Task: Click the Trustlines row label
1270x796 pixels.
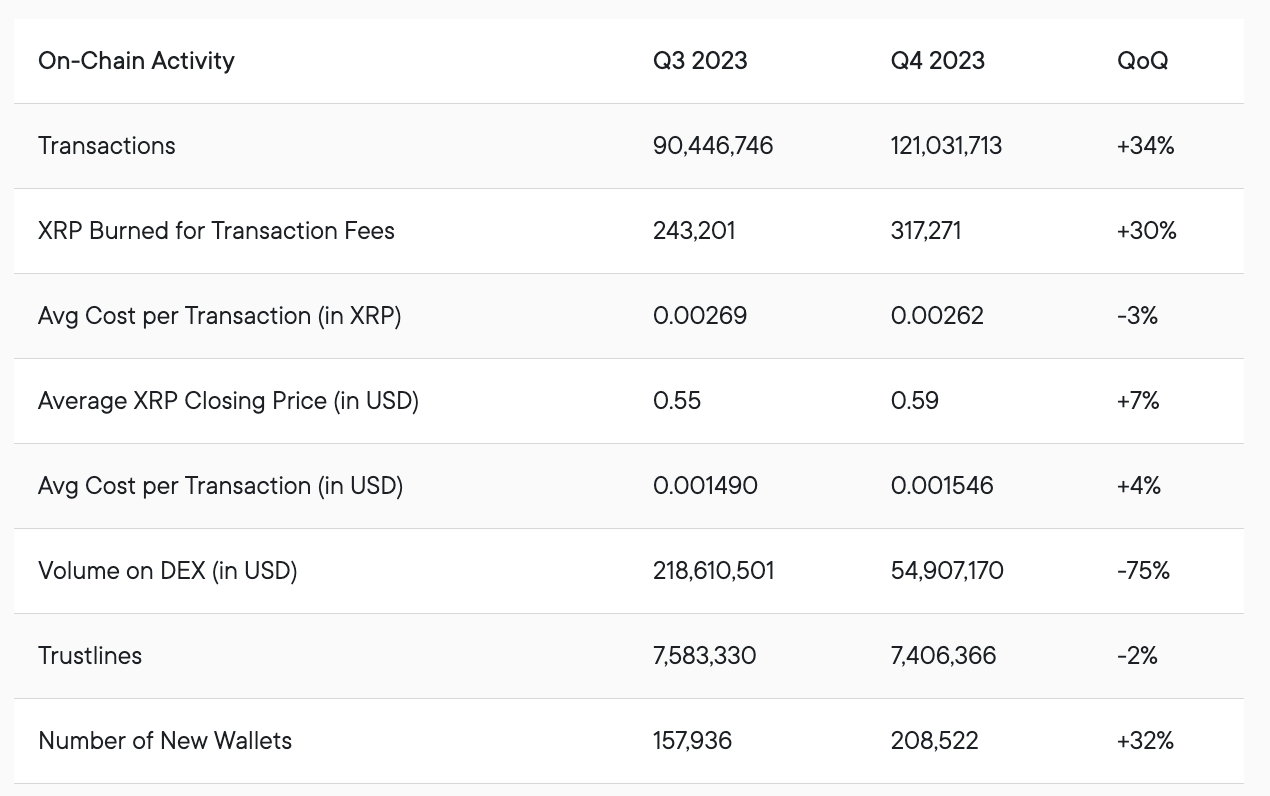Action: coord(90,656)
